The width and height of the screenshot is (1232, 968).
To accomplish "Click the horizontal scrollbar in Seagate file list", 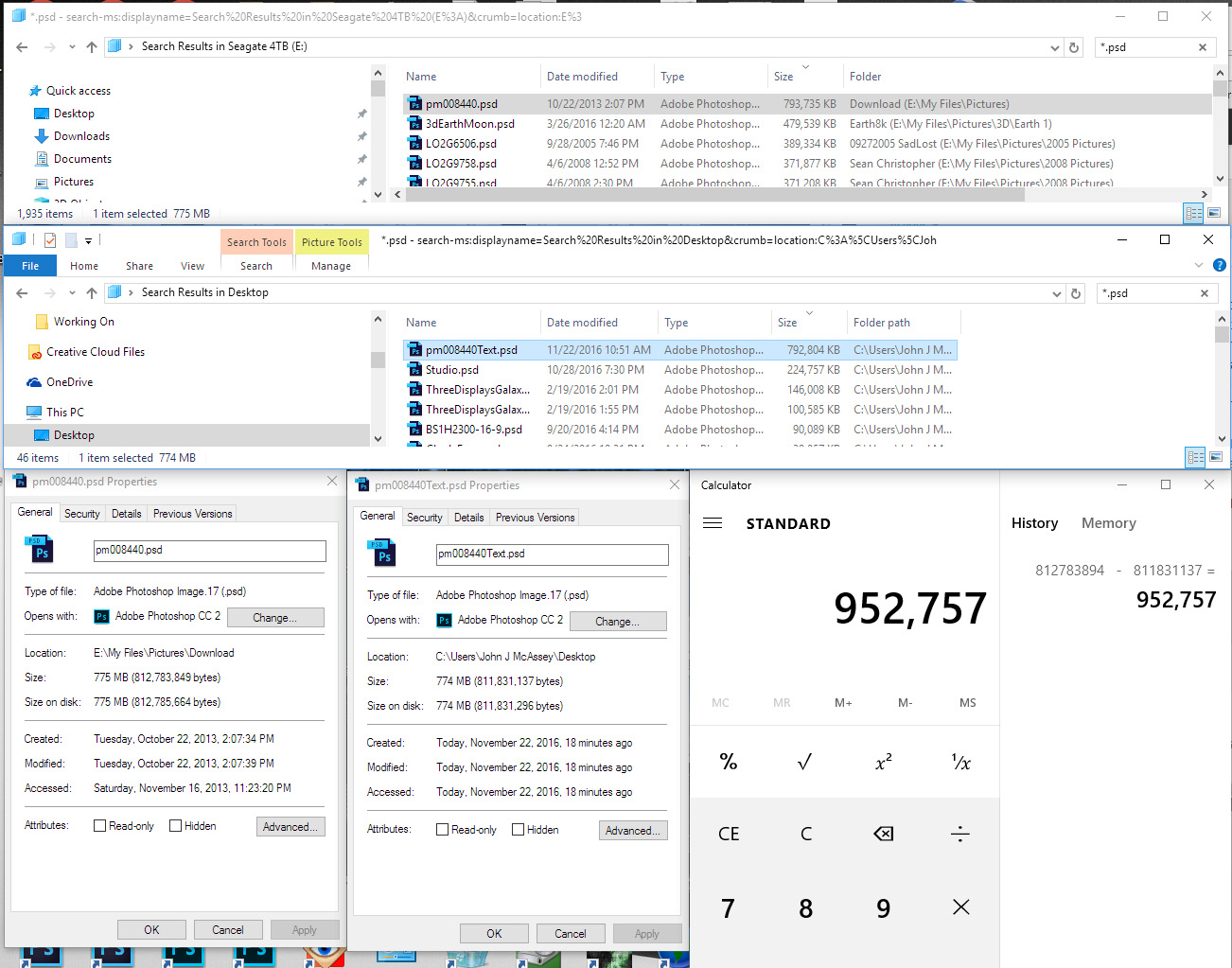I will coord(714,195).
